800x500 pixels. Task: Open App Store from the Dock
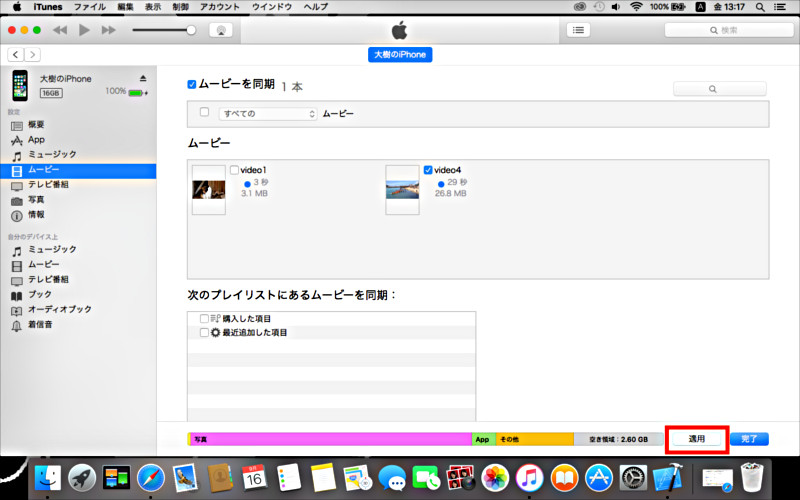click(x=598, y=479)
